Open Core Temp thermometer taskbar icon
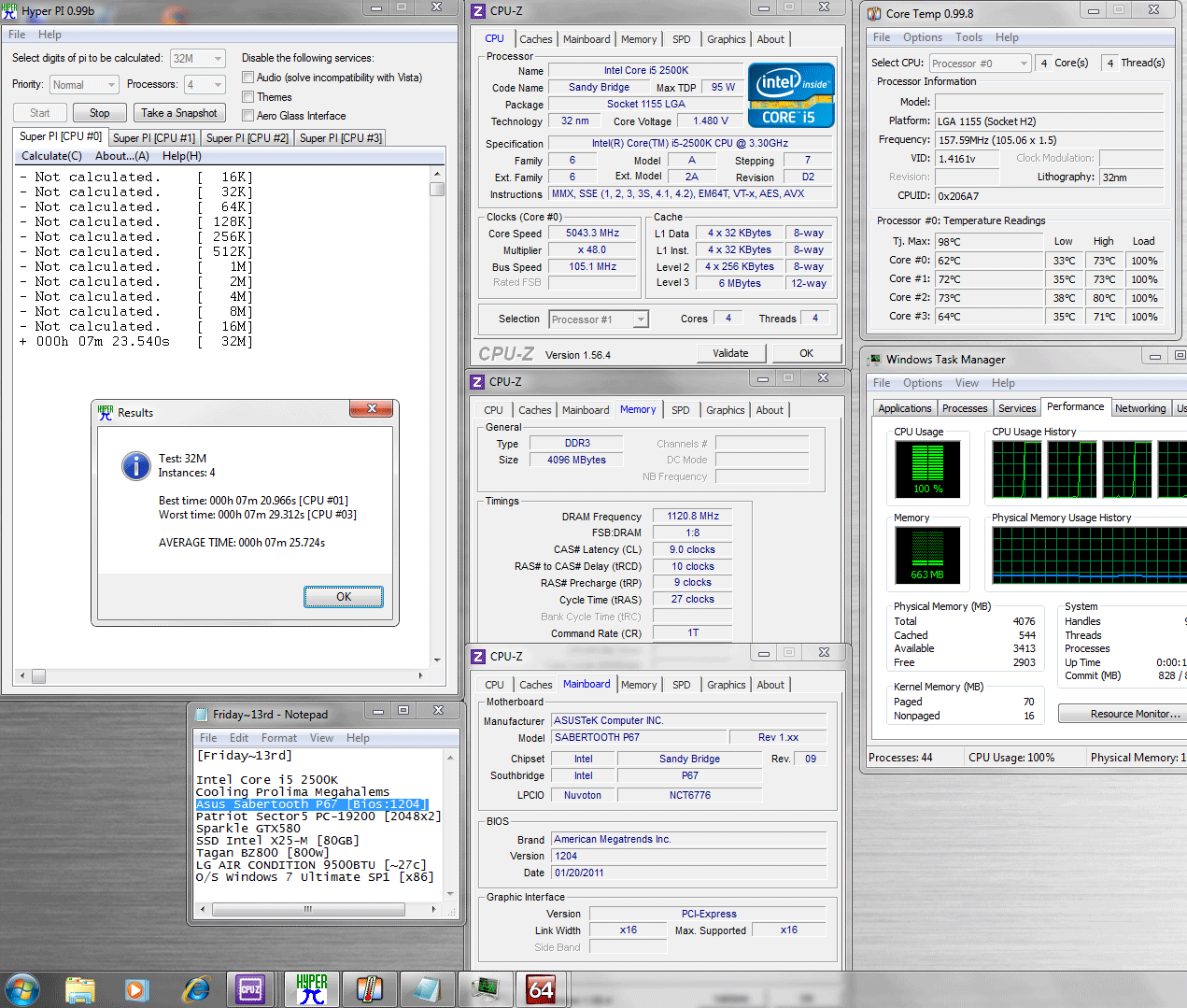Image resolution: width=1187 pixels, height=1008 pixels. [x=370, y=989]
